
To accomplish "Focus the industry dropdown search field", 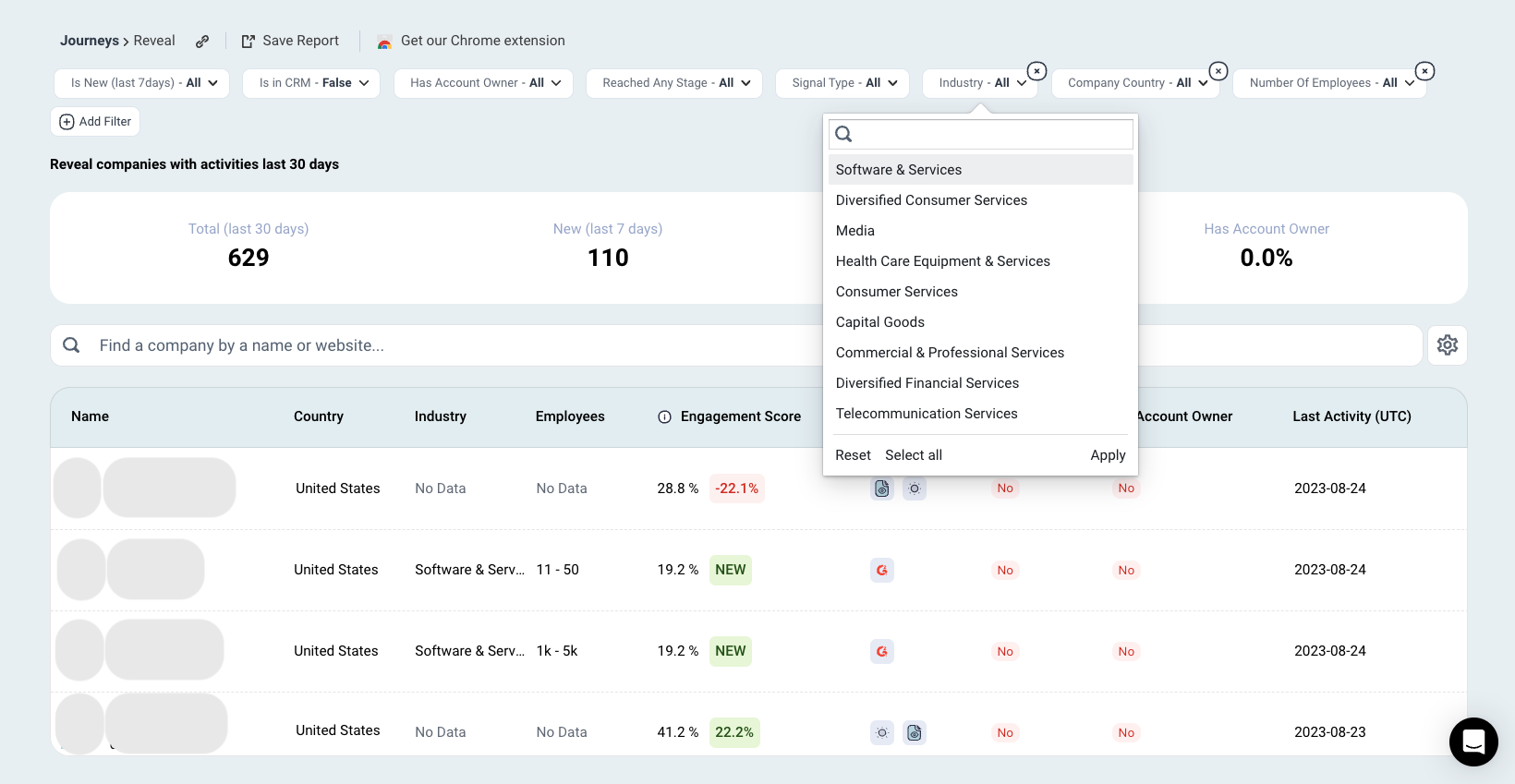I will click(981, 135).
